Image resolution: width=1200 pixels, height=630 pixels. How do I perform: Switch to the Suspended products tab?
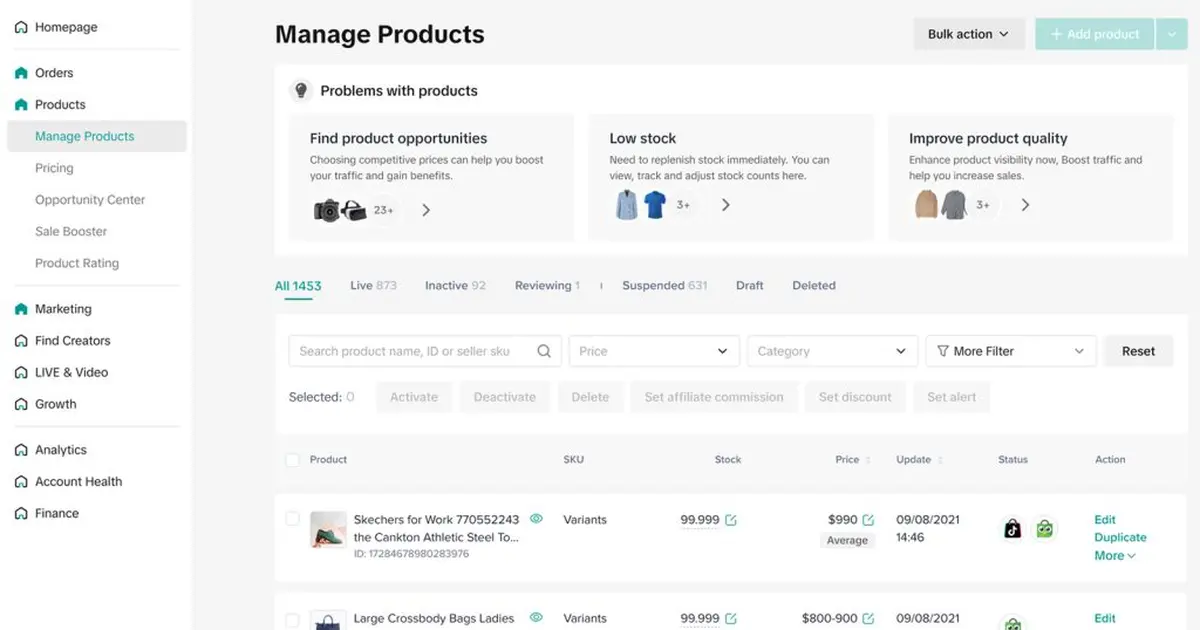click(x=664, y=285)
